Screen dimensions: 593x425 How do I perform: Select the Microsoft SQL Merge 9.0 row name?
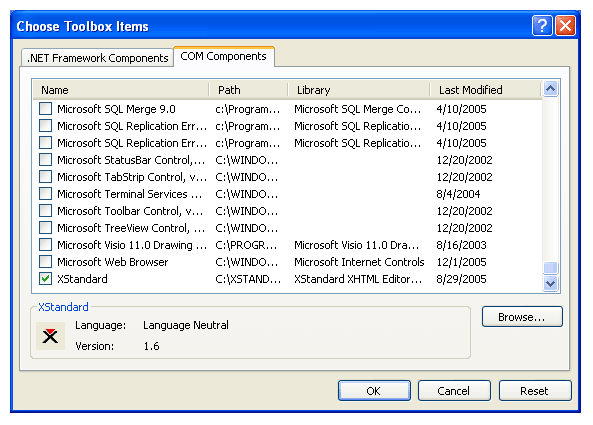click(116, 109)
